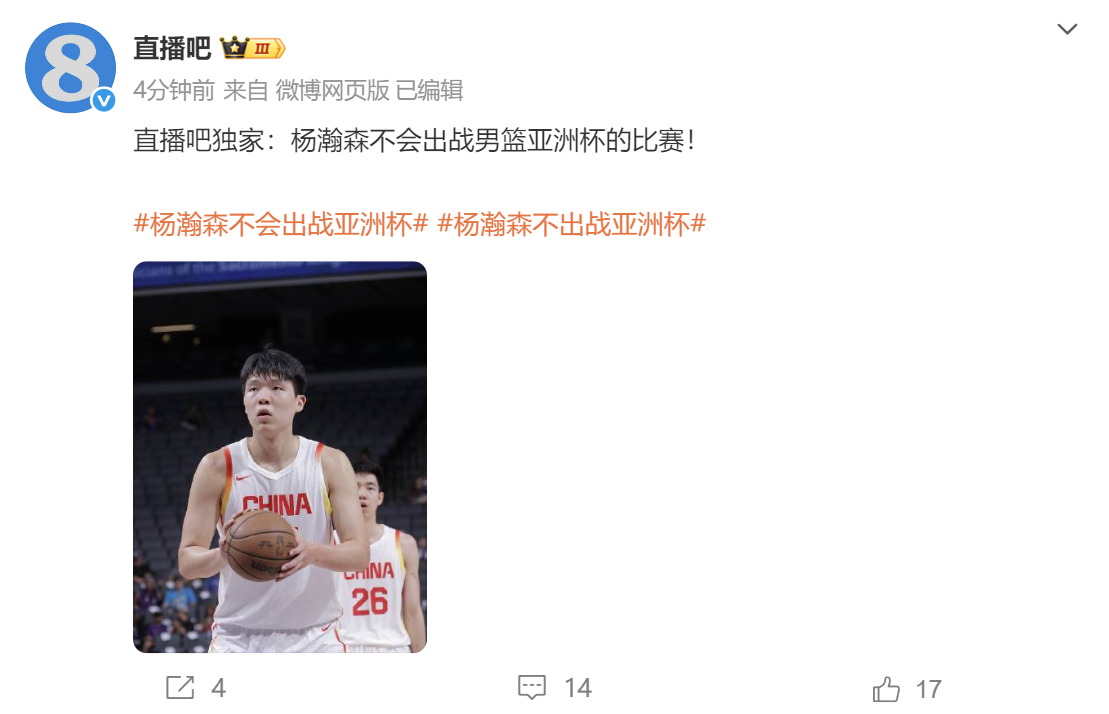Click jersey number 26 in photo
This screenshot has width=1109, height=714.
pos(369,602)
